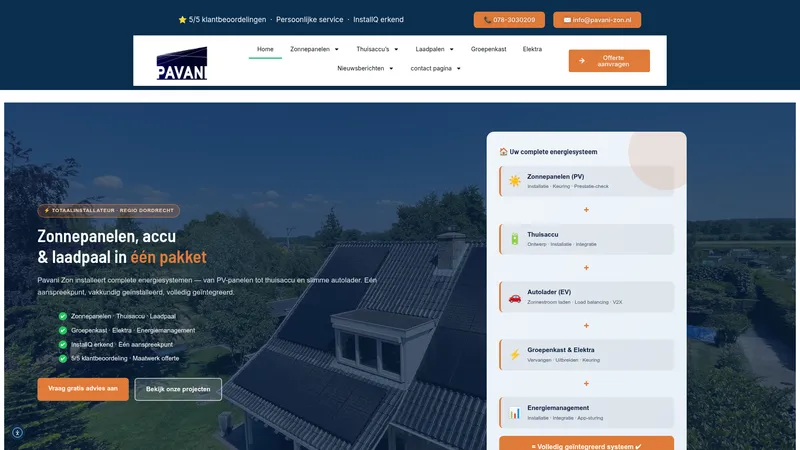800x450 pixels.
Task: Click the star icon before 5/5 klantbeoordelingen
Action: click(x=182, y=19)
